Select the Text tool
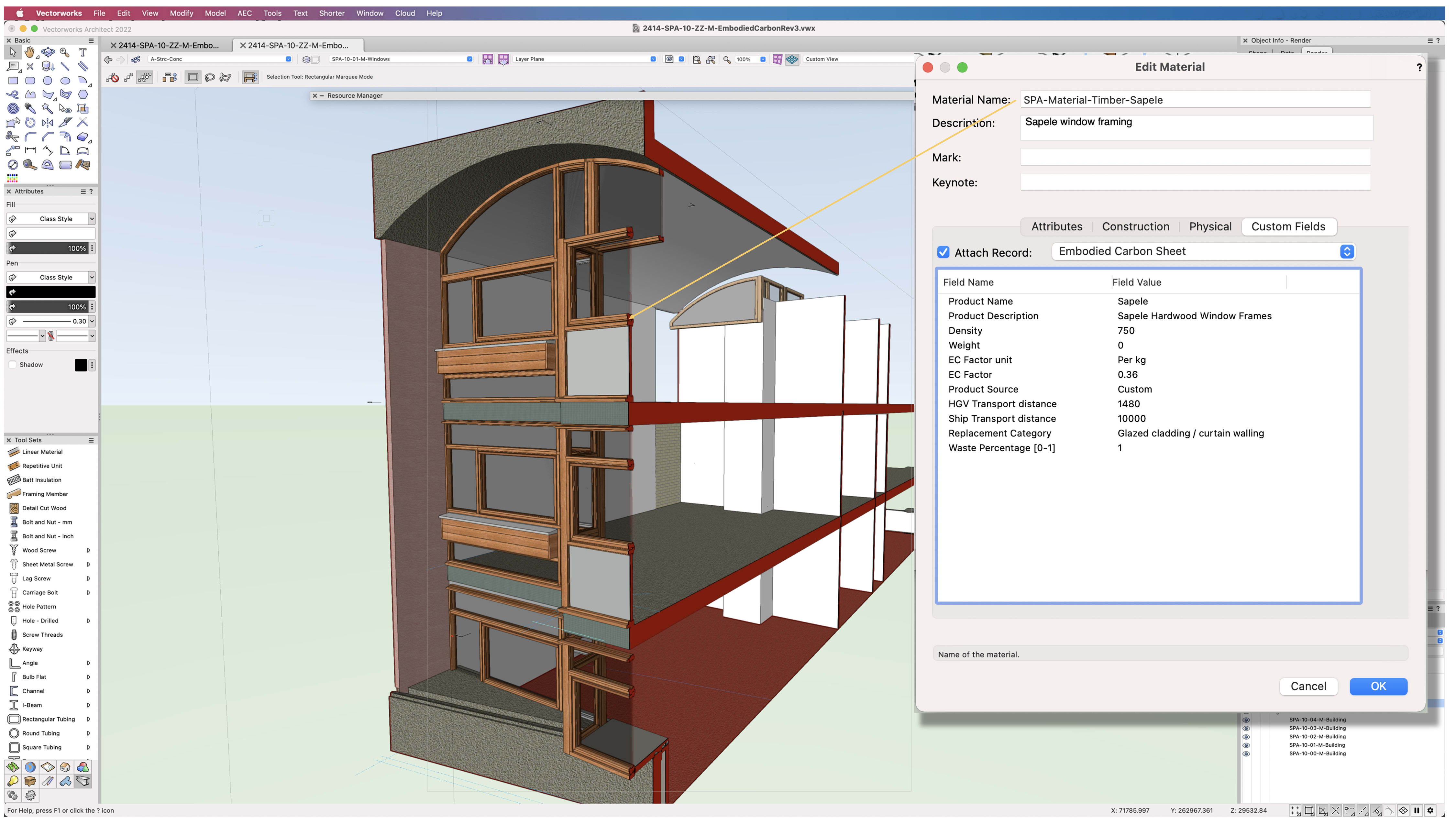1456x825 pixels. 83,52
